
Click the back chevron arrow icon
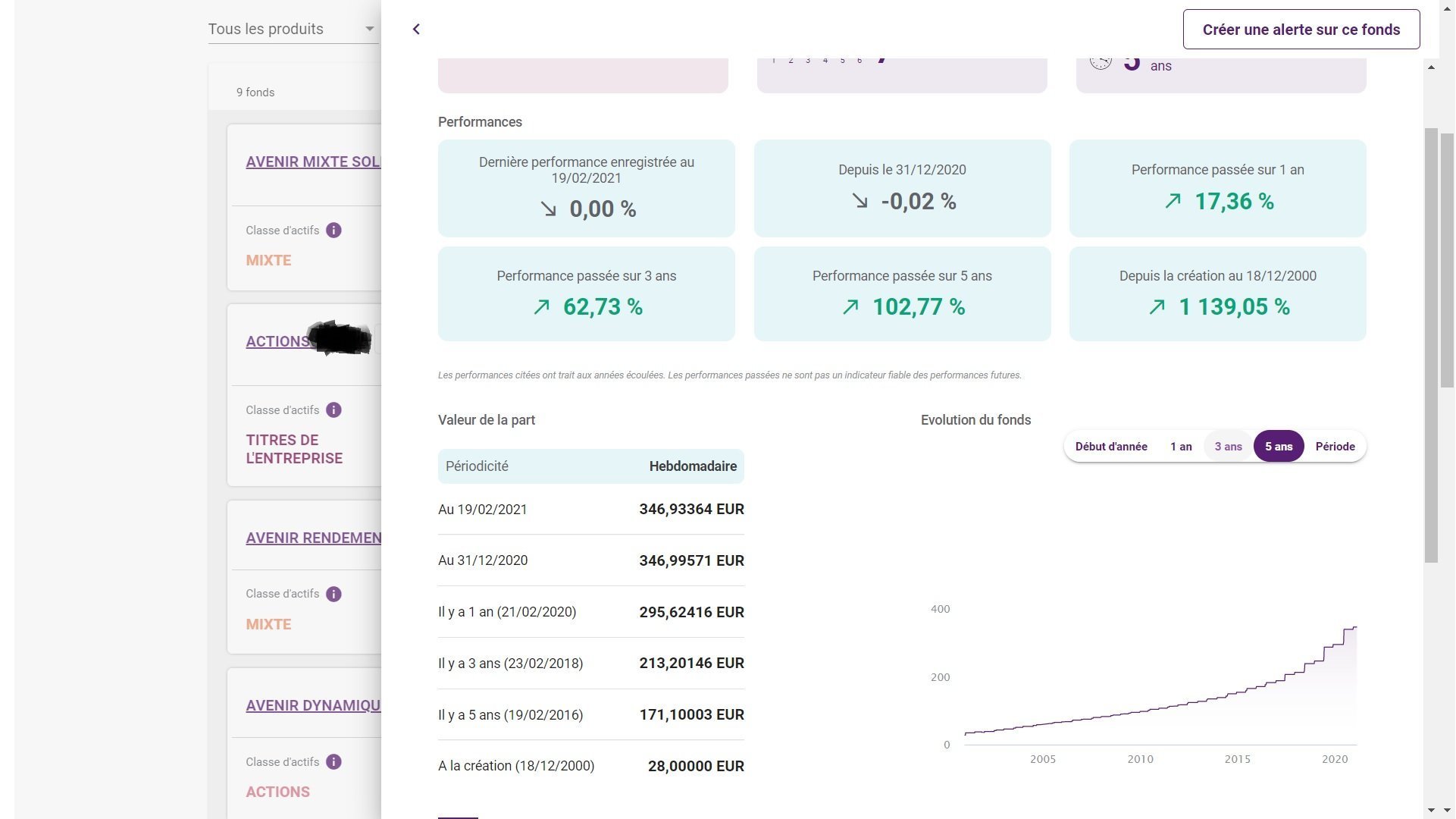(x=416, y=29)
